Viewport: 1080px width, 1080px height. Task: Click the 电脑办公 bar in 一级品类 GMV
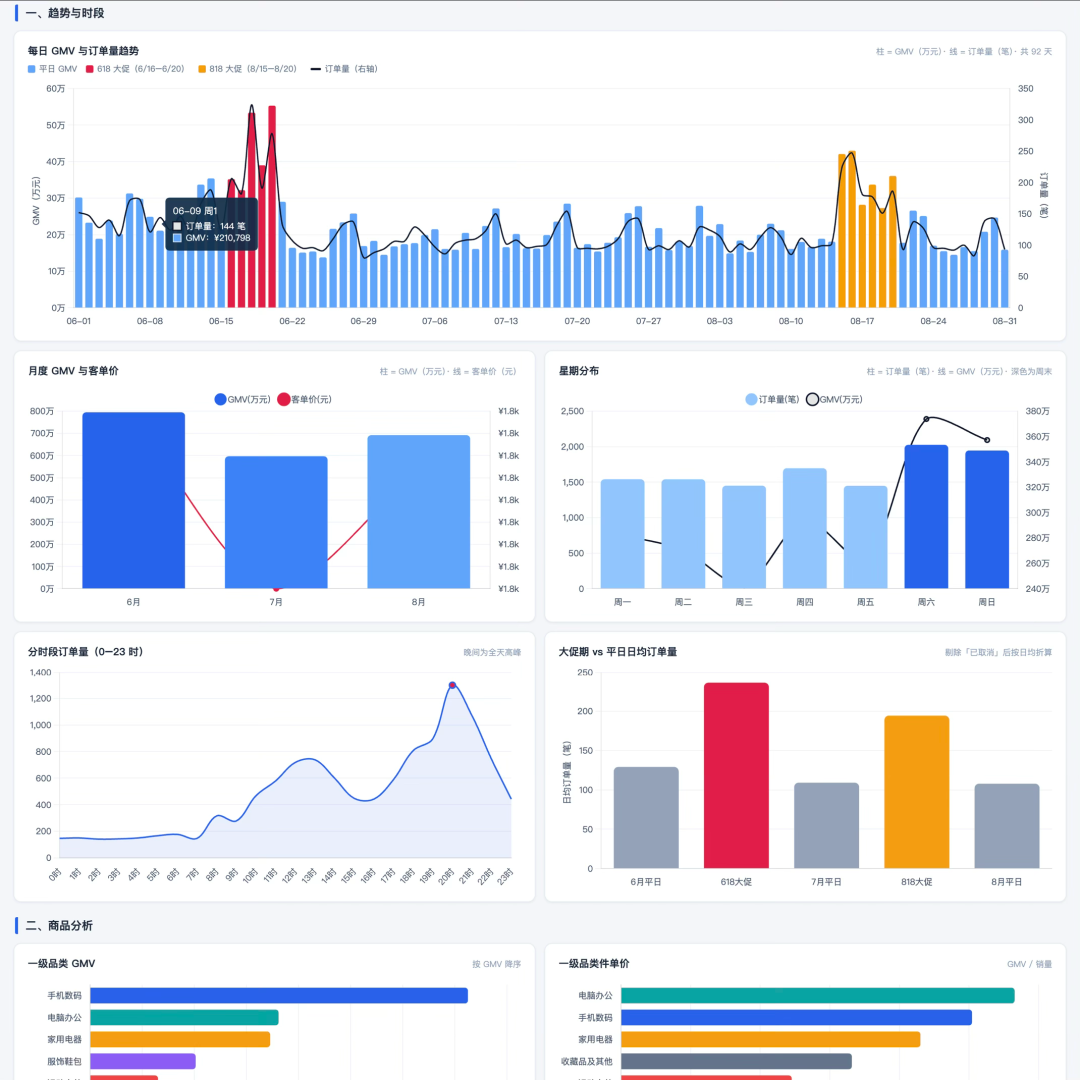pos(185,1017)
